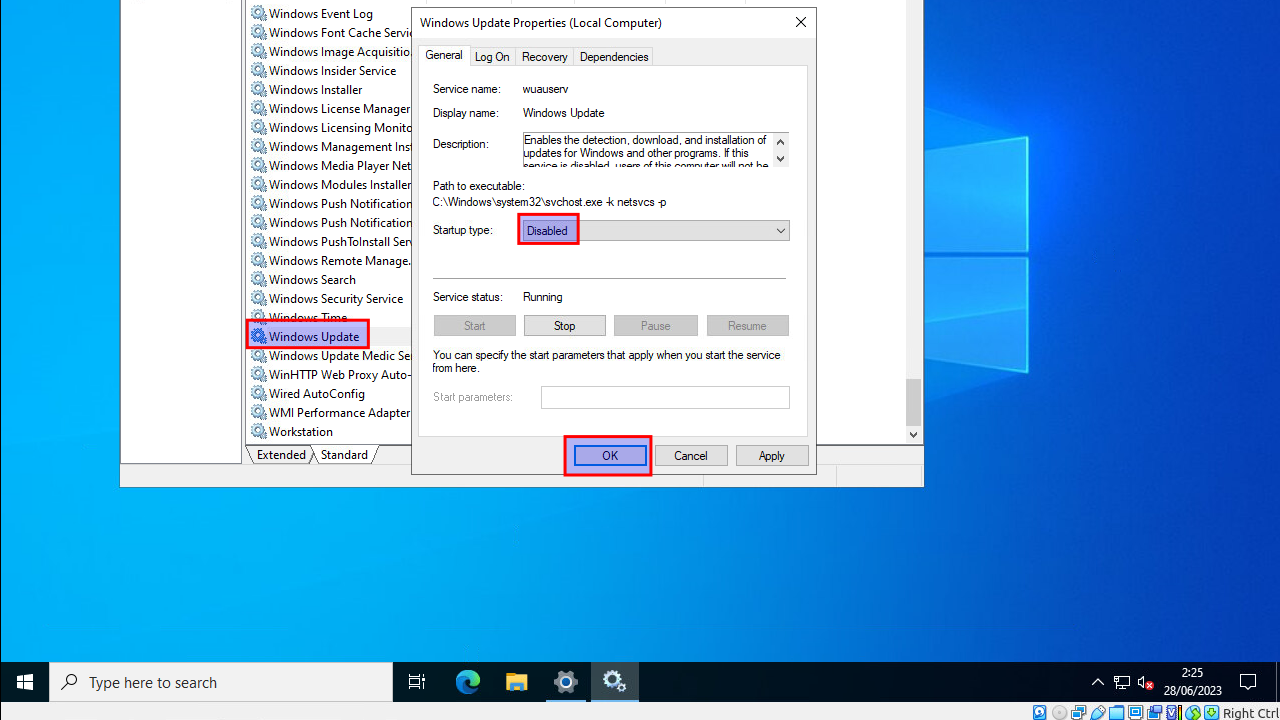This screenshot has height=720, width=1280.
Task: Click the gear icon beside Windows Insider Service
Action: click(259, 71)
